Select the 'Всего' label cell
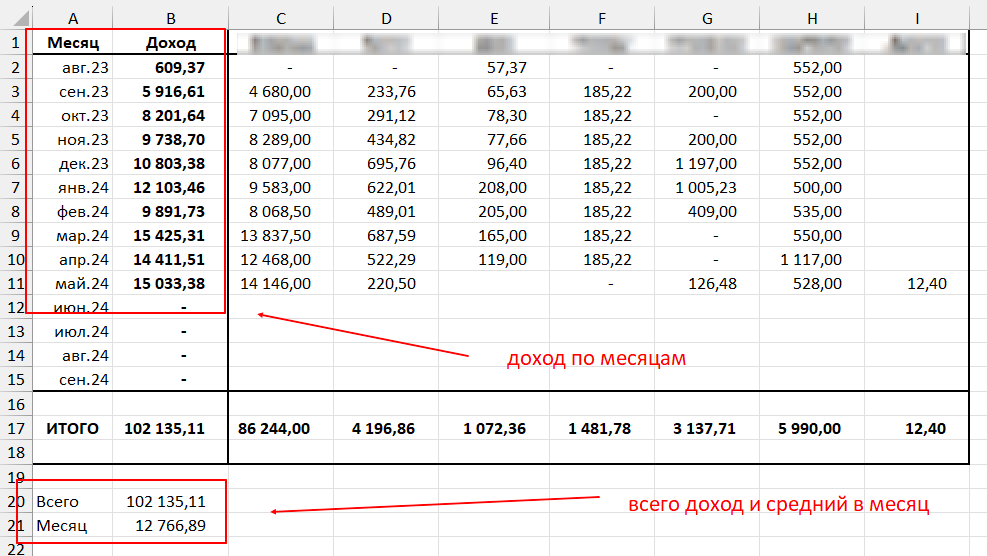 (x=72, y=501)
